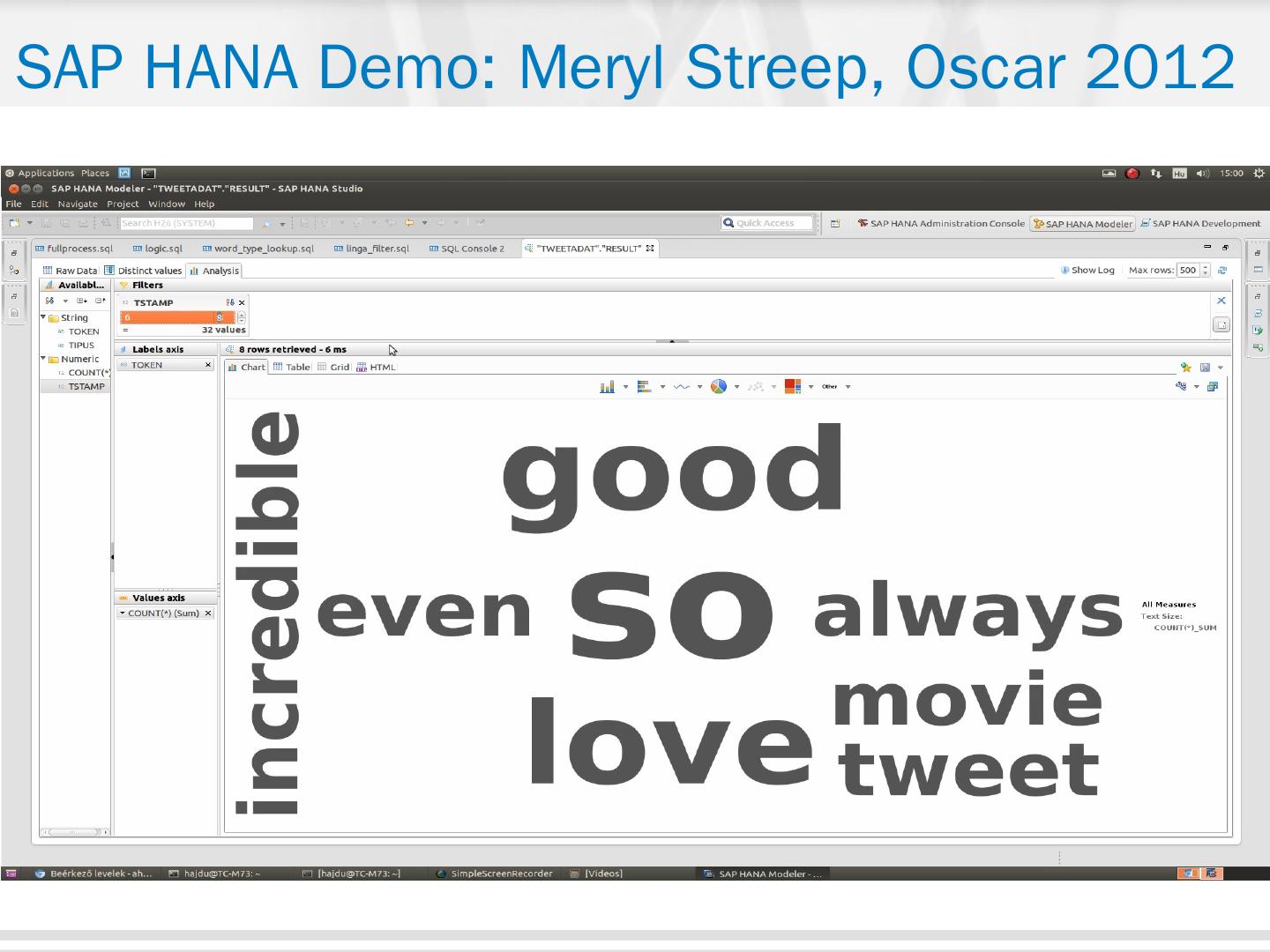Open the bar chart type dropdown arrow
The width and height of the screenshot is (1270, 952).
pyautogui.click(x=625, y=387)
